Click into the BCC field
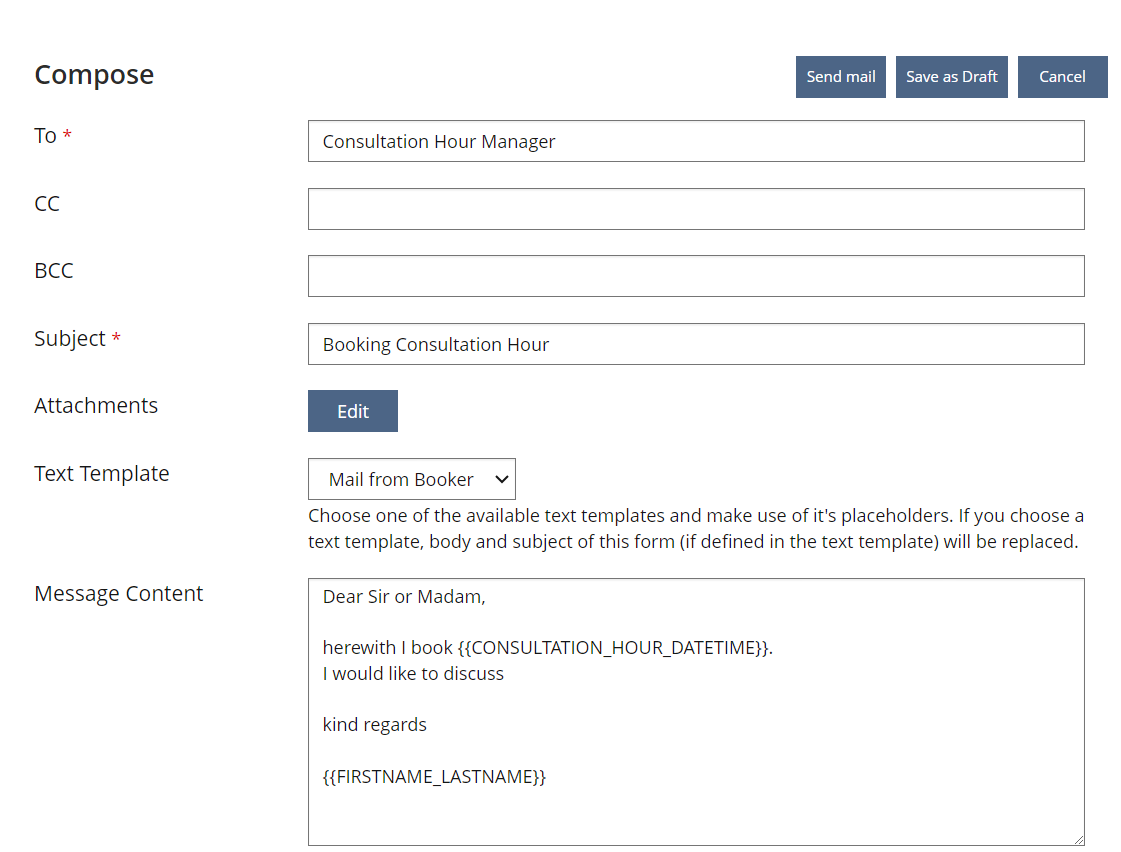1121x852 pixels. pos(696,276)
